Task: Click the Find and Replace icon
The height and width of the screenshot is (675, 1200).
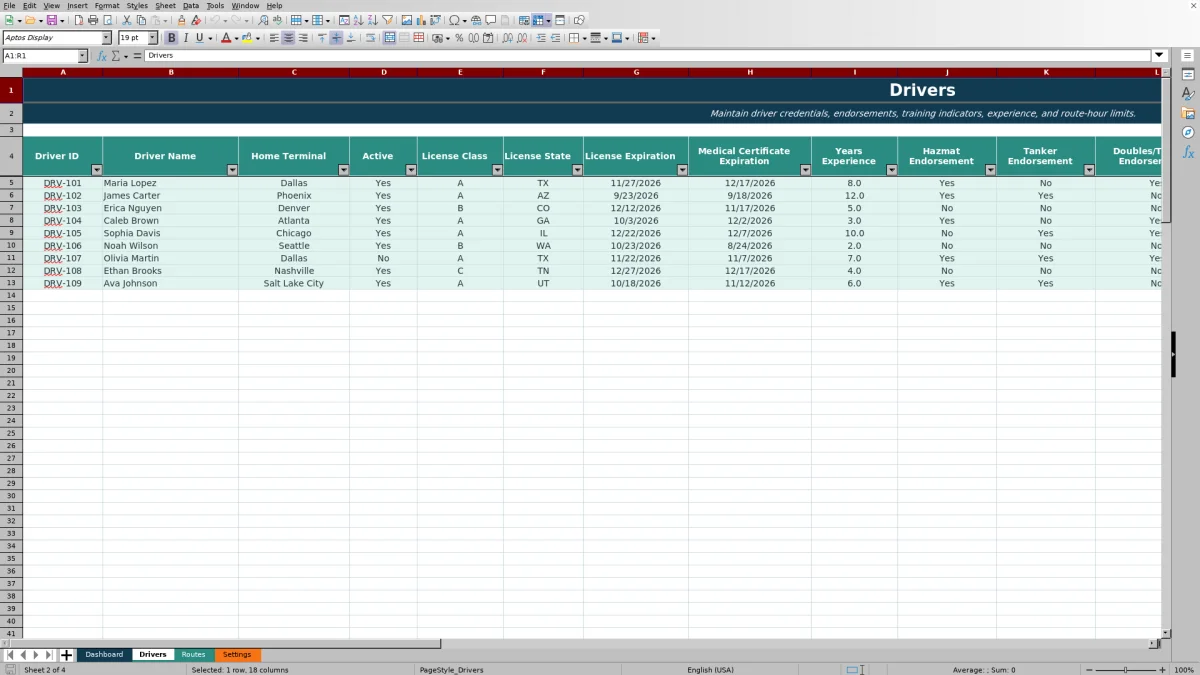Action: [x=263, y=20]
